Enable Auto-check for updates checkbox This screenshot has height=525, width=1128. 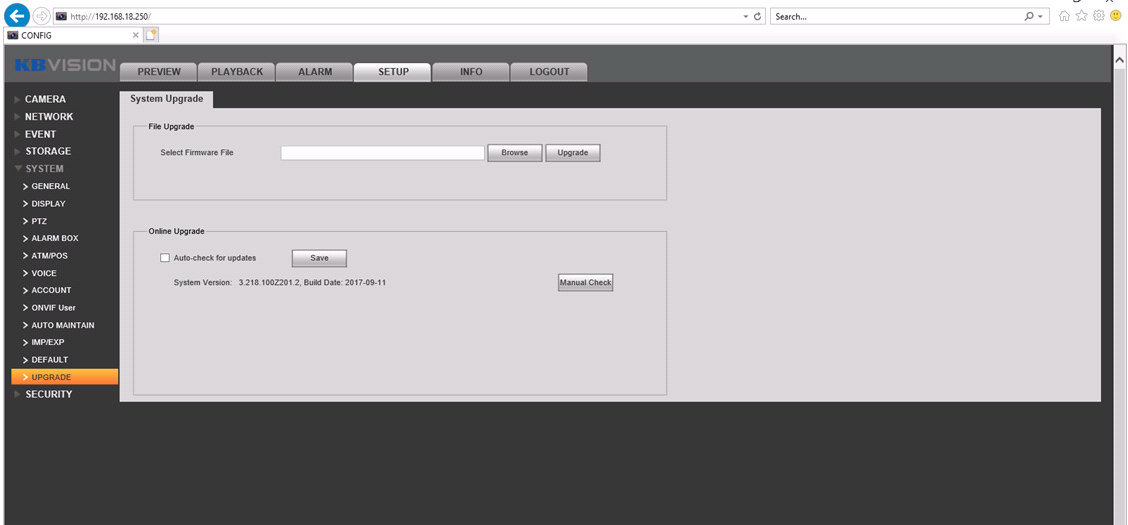coord(165,258)
